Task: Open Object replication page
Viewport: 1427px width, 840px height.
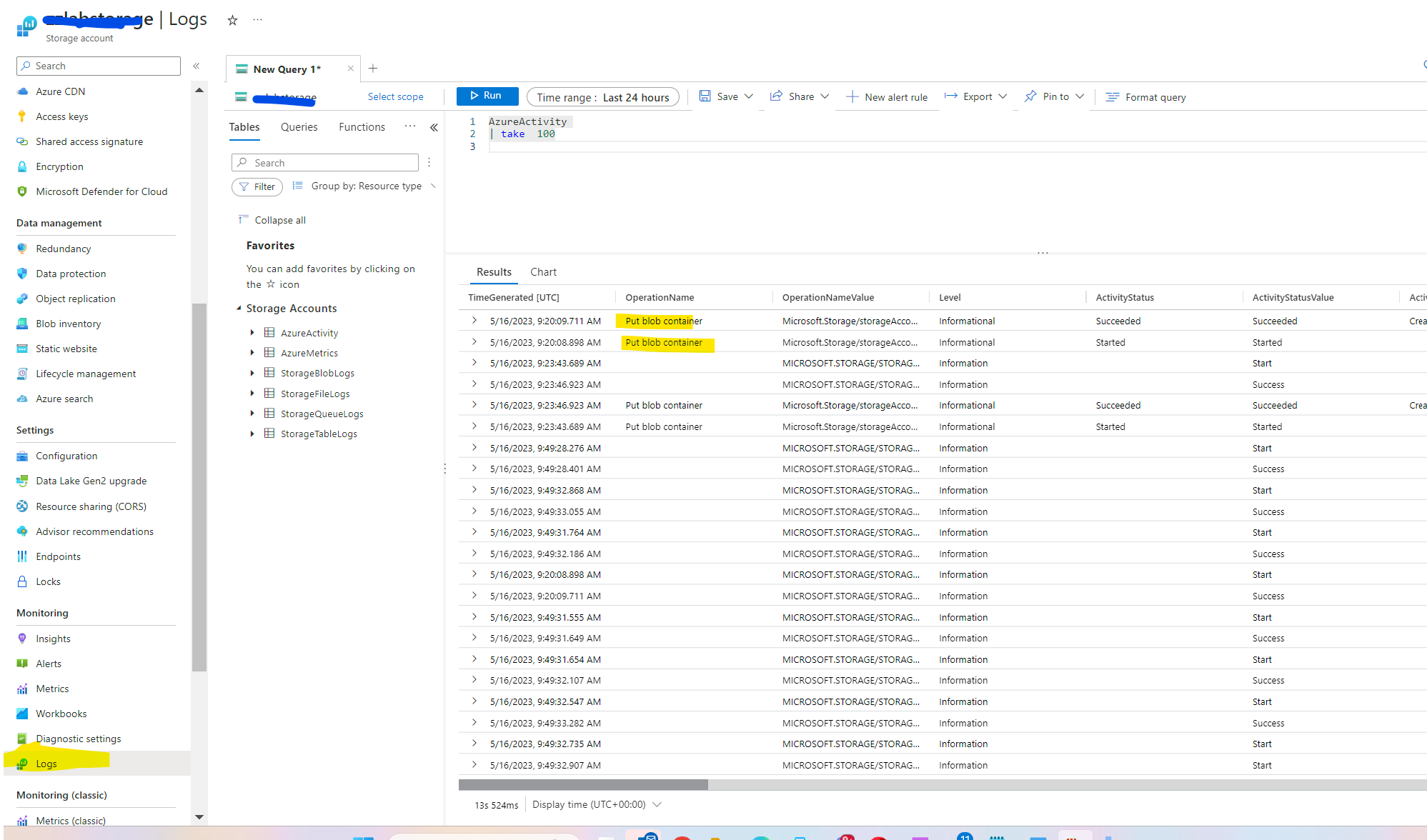Action: pos(75,299)
